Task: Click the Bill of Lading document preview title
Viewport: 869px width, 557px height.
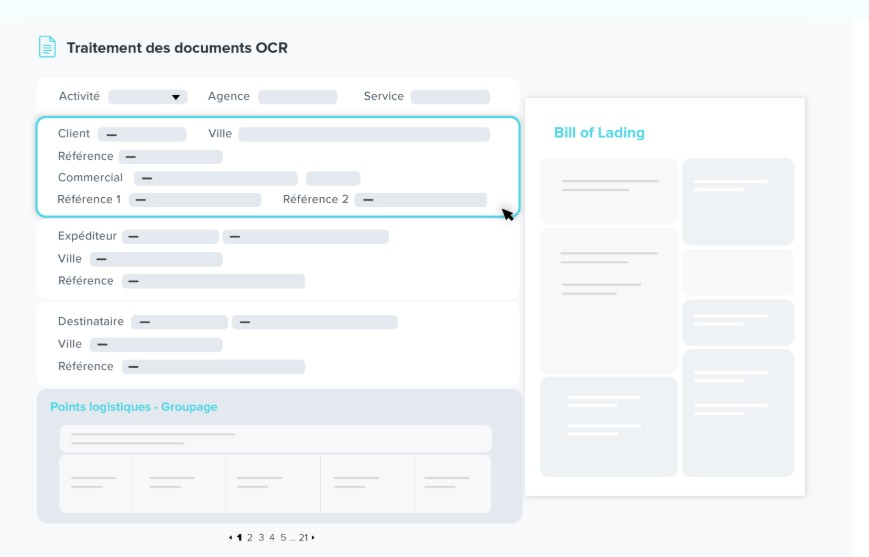Action: [x=599, y=133]
